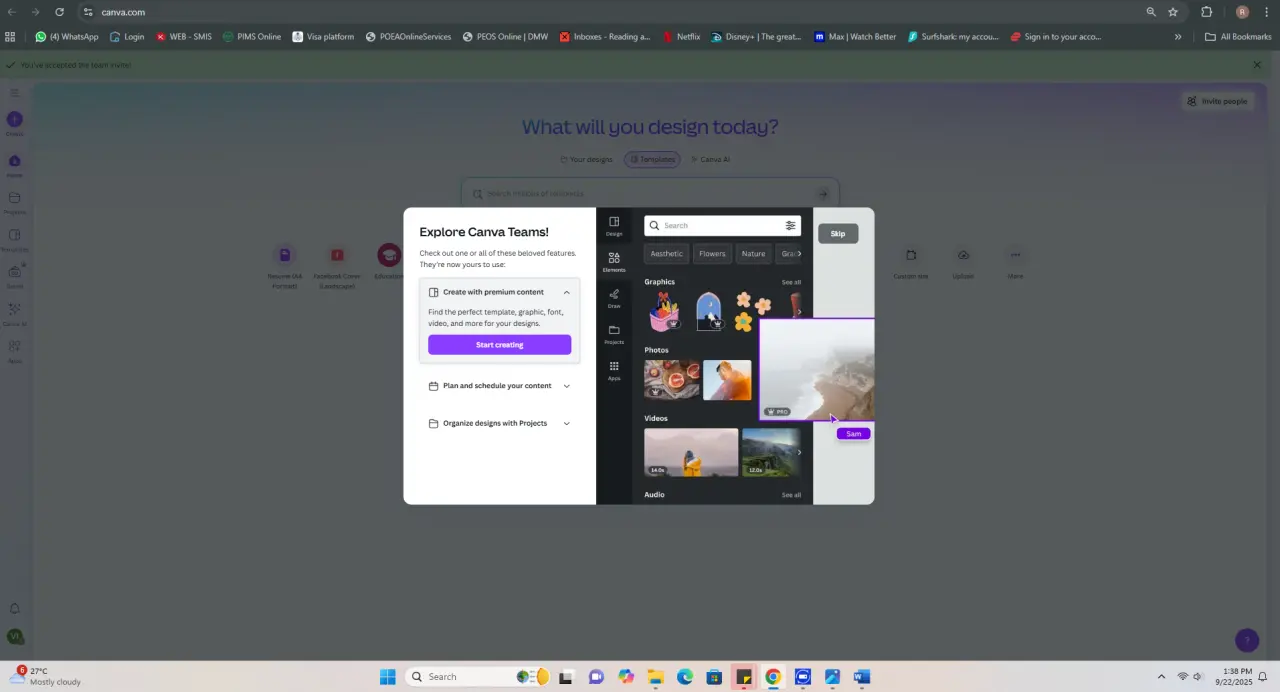Open the notifications bell in Canva sidebar
Image resolution: width=1280 pixels, height=692 pixels.
coord(14,608)
